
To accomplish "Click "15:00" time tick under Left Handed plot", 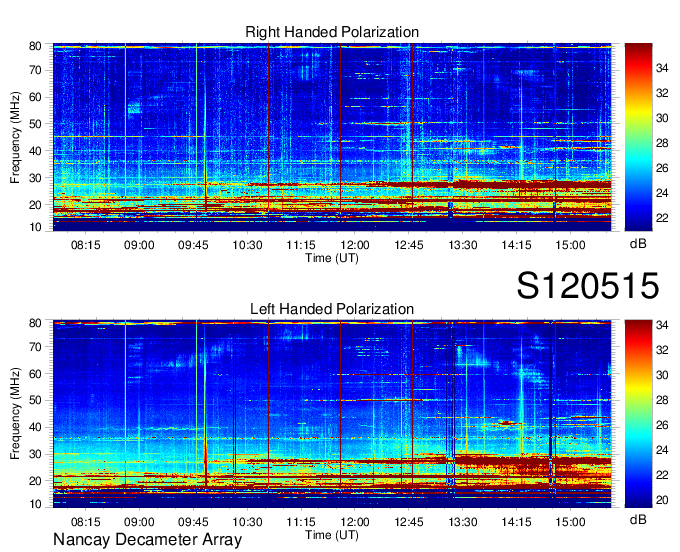I will (x=570, y=522).
